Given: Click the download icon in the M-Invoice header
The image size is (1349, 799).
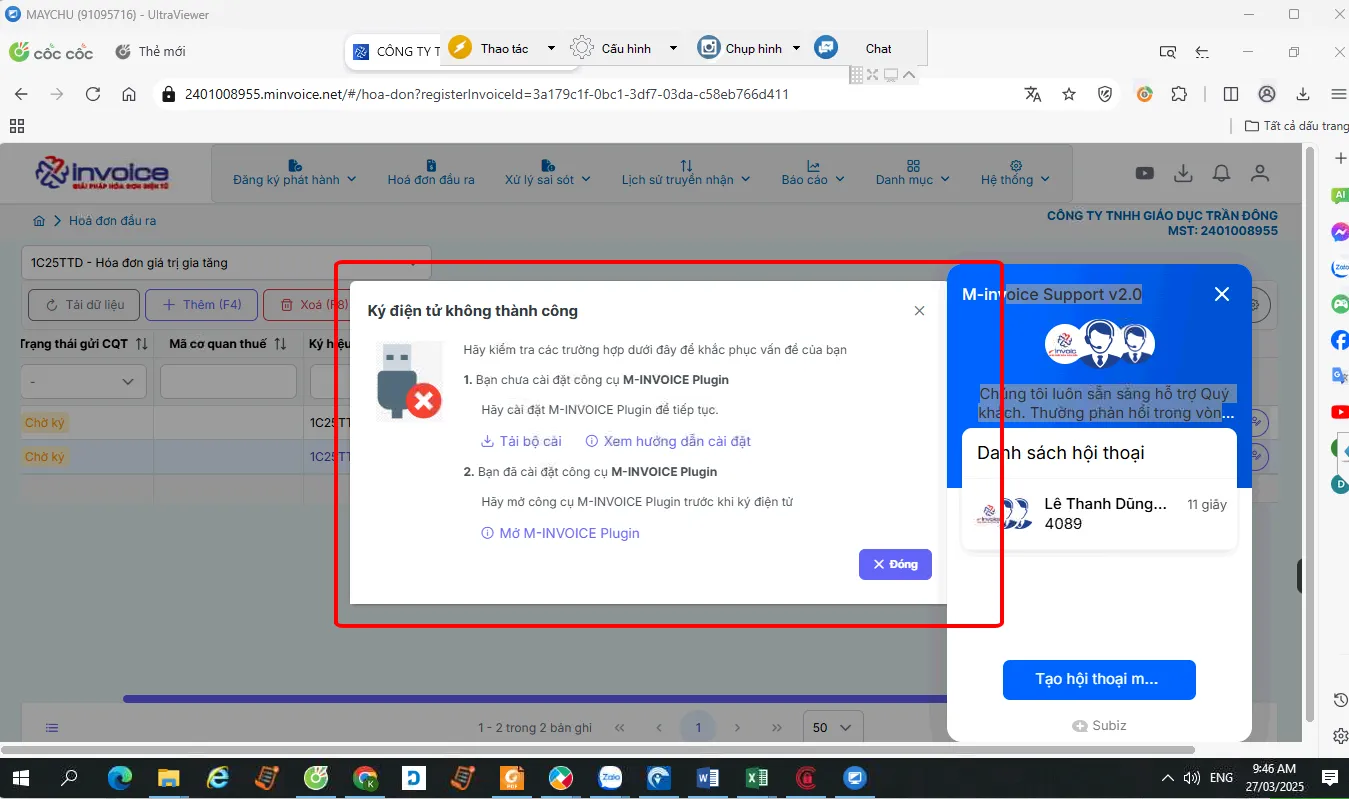Looking at the screenshot, I should pos(1183,173).
